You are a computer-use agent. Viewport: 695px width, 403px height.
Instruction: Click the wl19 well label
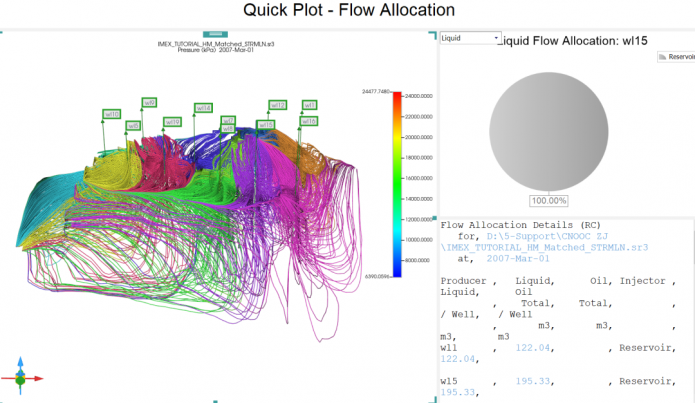[172, 122]
